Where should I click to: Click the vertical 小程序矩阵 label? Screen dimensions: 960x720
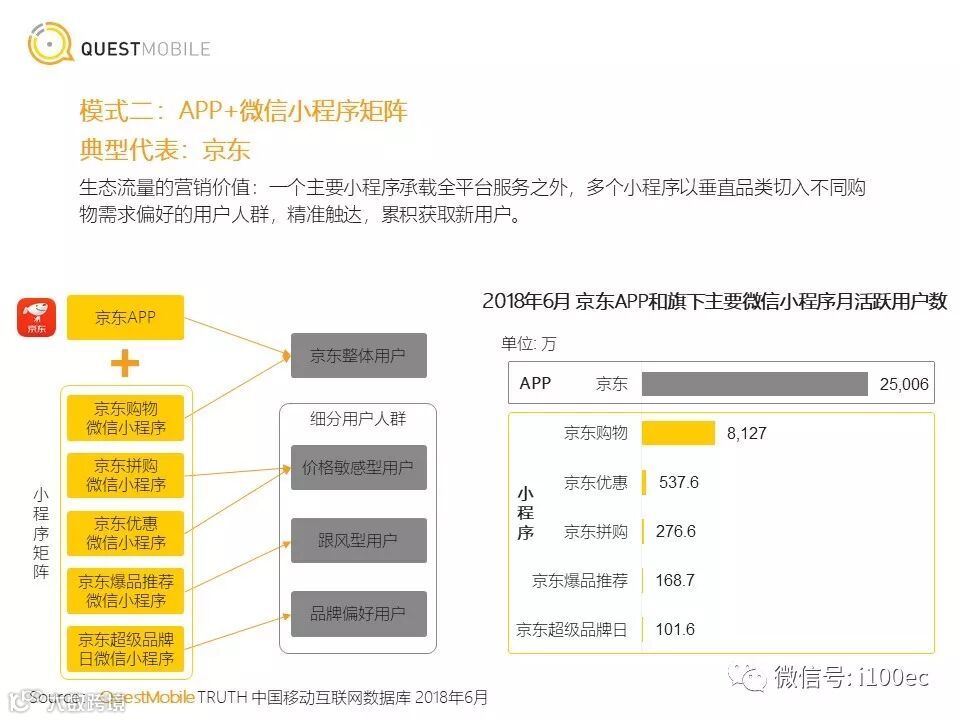tap(40, 533)
